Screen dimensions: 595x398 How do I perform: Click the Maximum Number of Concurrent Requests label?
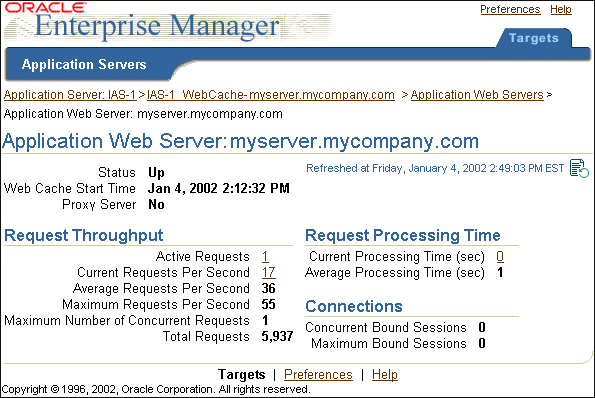[x=127, y=321]
